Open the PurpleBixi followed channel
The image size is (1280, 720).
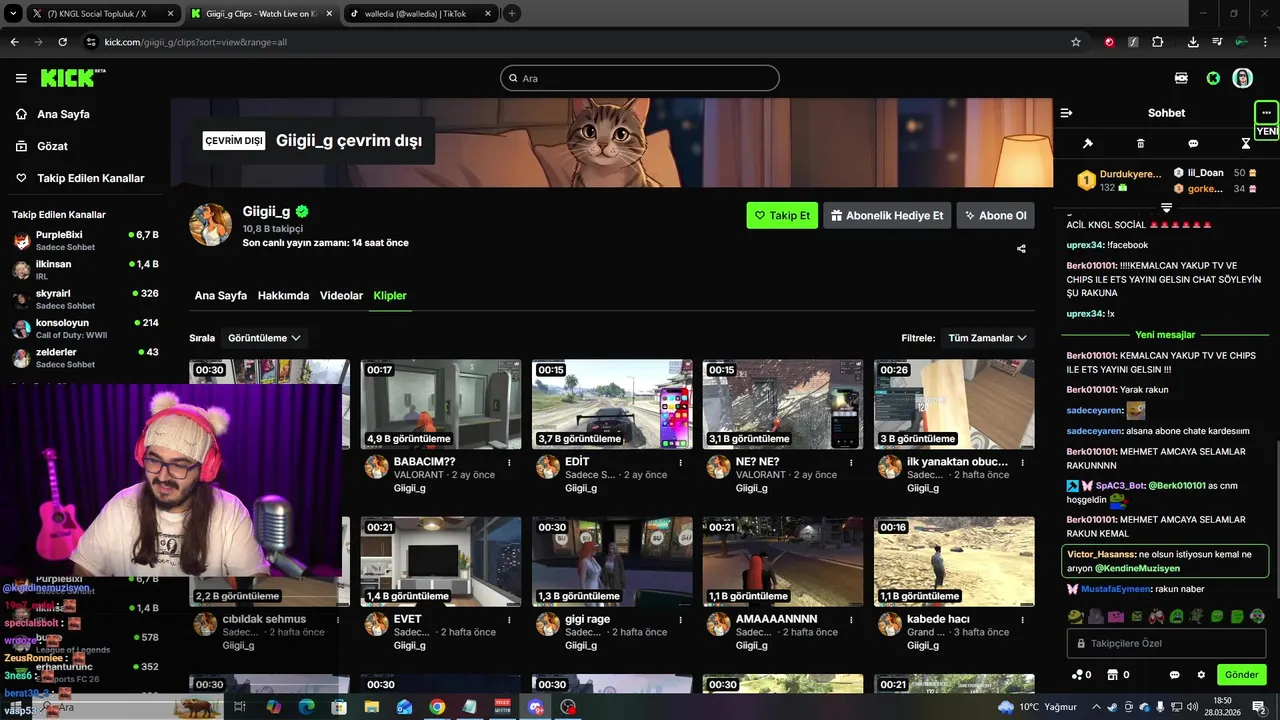point(85,240)
